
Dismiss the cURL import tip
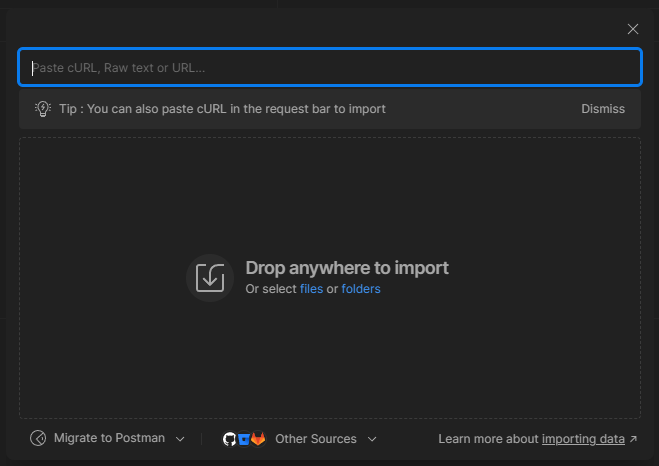click(x=603, y=109)
